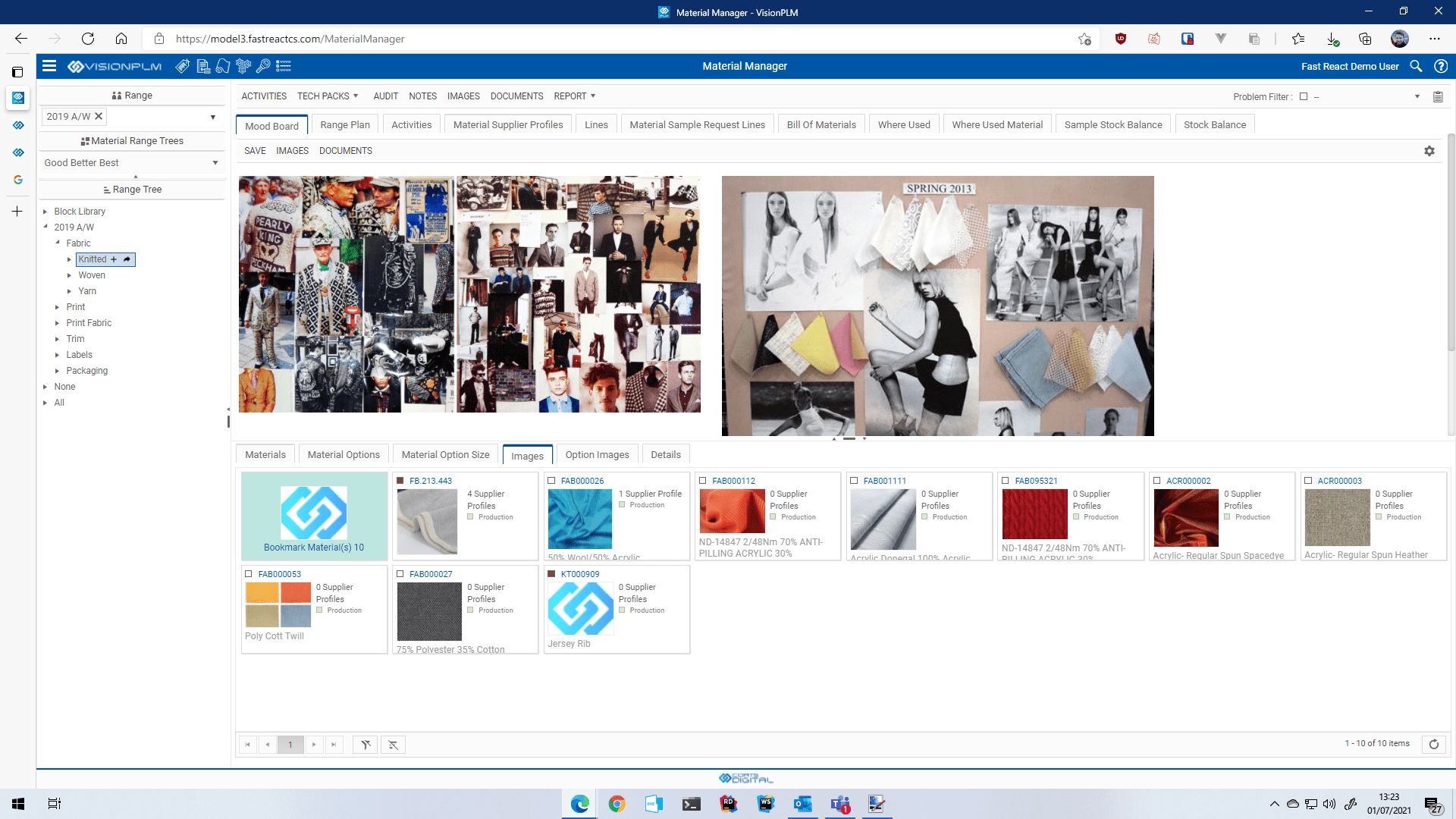Click the checklist icon in header
Viewport: 1456px width, 819px height.
point(284,66)
